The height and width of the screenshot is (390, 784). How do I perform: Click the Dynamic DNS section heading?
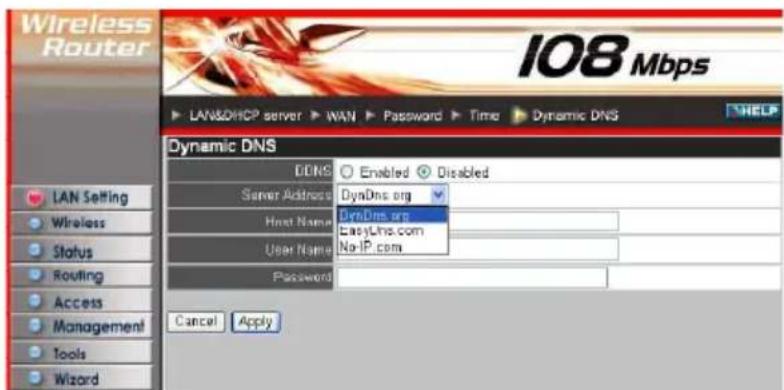click(x=222, y=147)
